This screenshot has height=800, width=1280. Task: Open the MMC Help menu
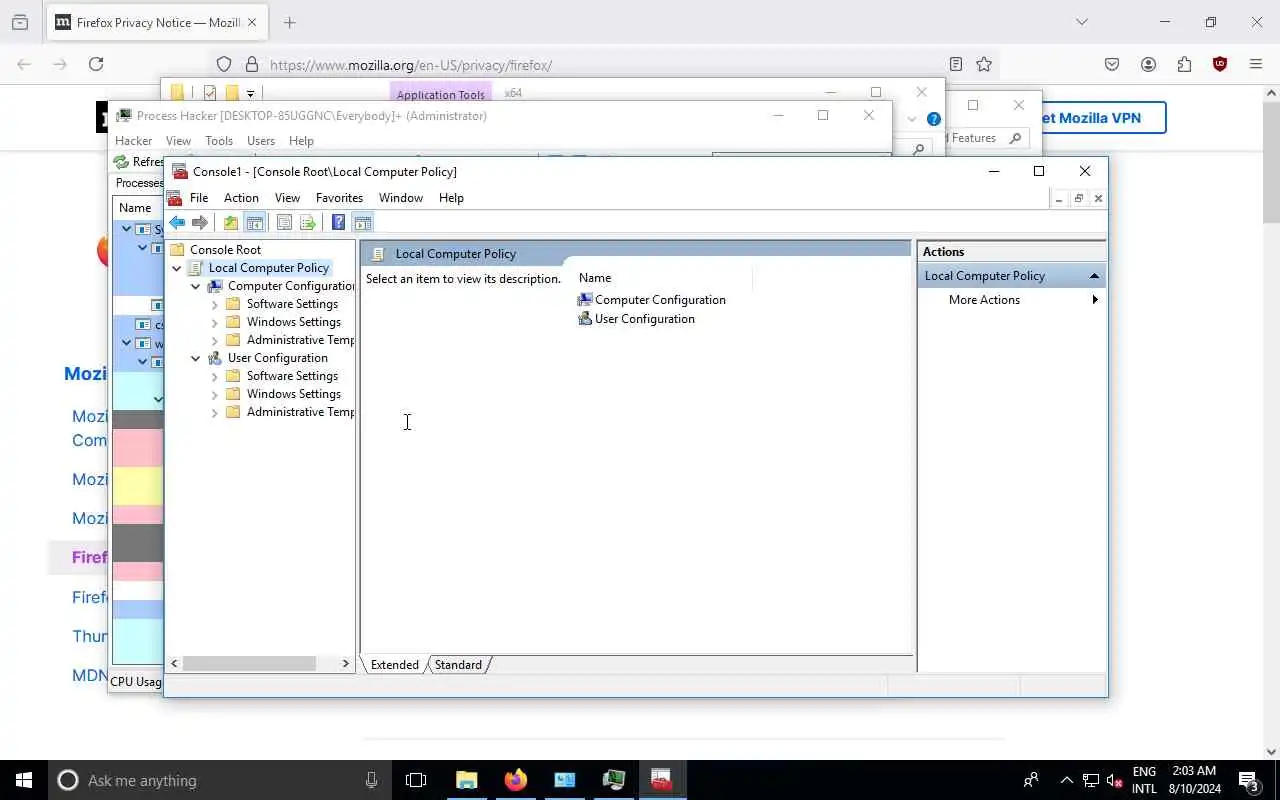point(451,198)
